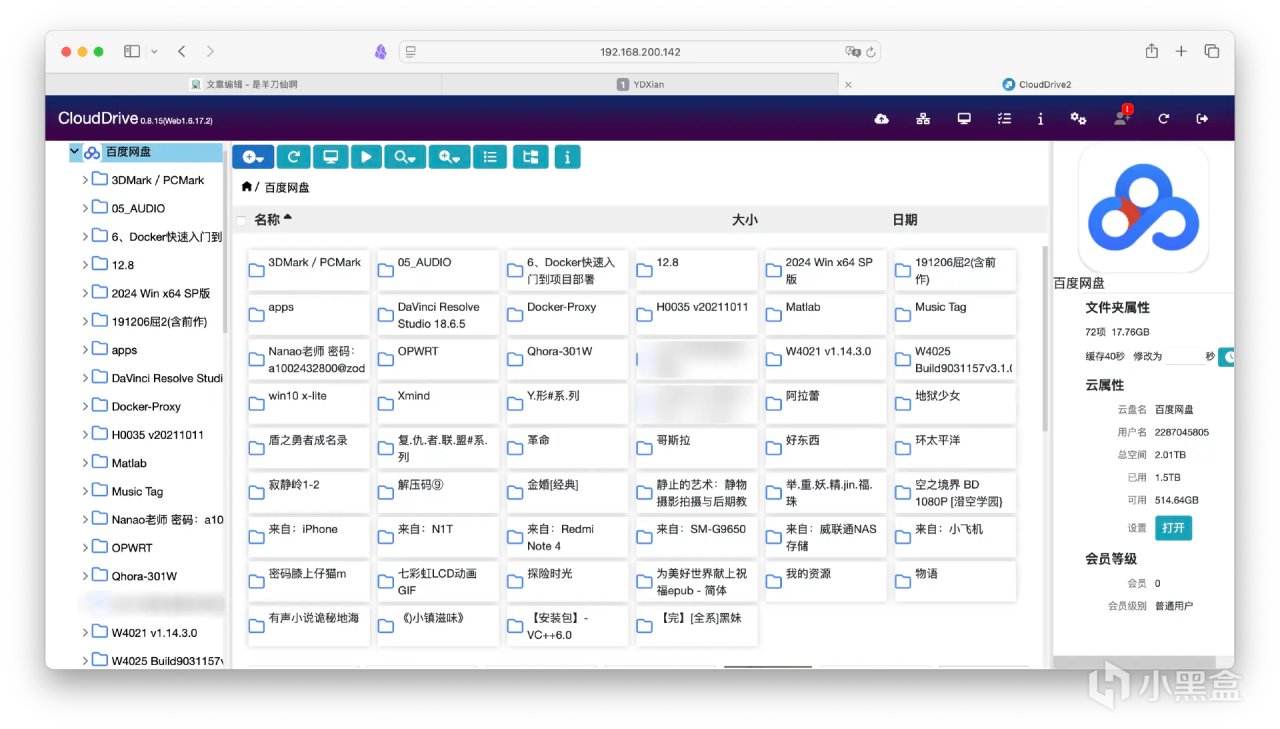Click 百度网盘 in the breadcrumb path
Viewport: 1280px width, 729px height.
point(287,187)
